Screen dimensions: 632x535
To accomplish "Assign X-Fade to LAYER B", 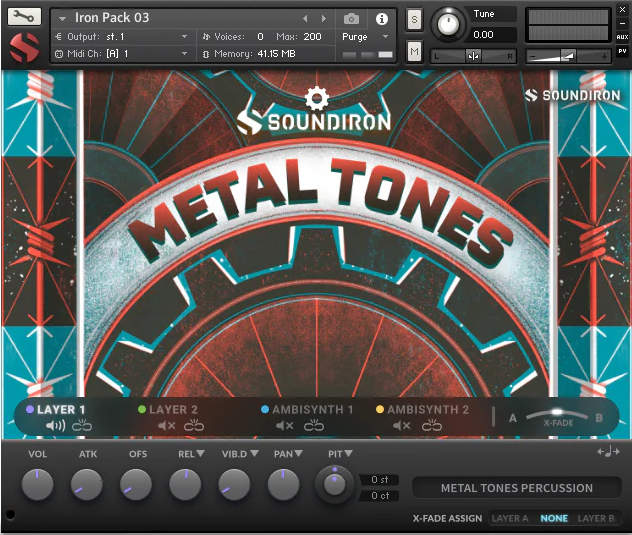I will 596,518.
